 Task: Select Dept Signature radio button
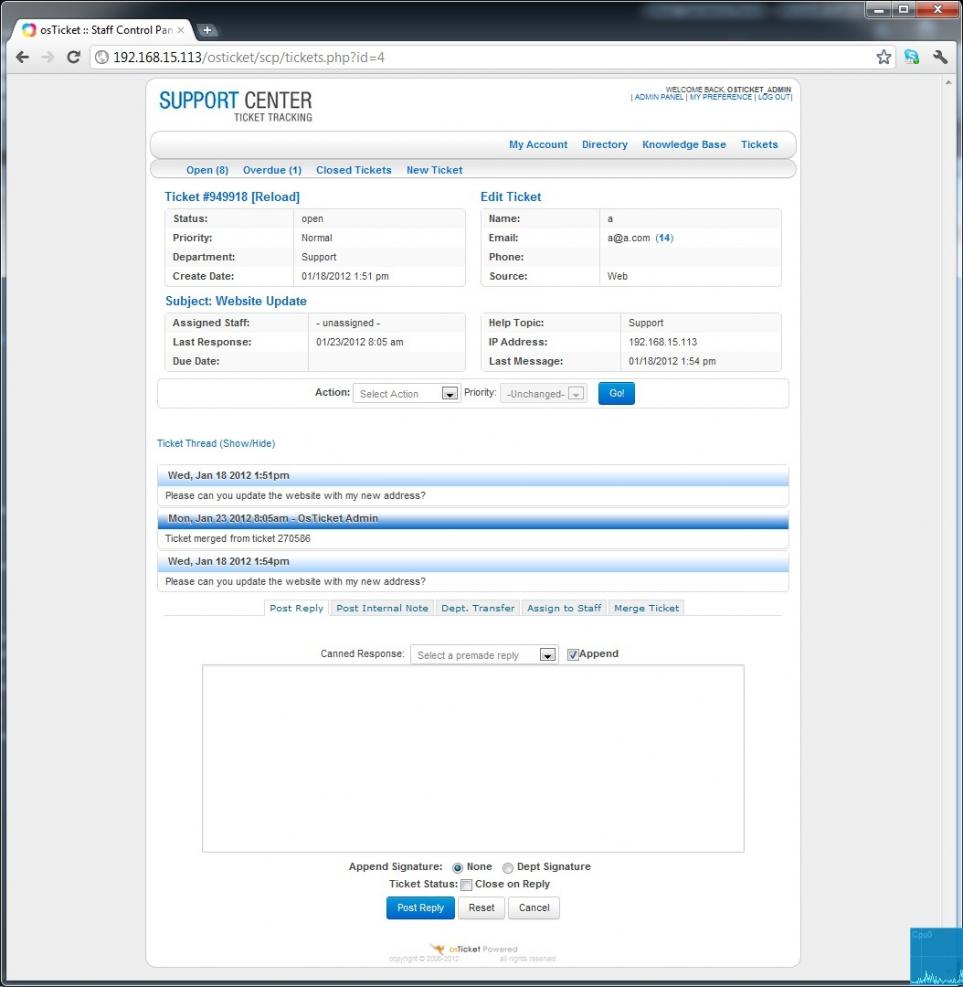[x=508, y=868]
